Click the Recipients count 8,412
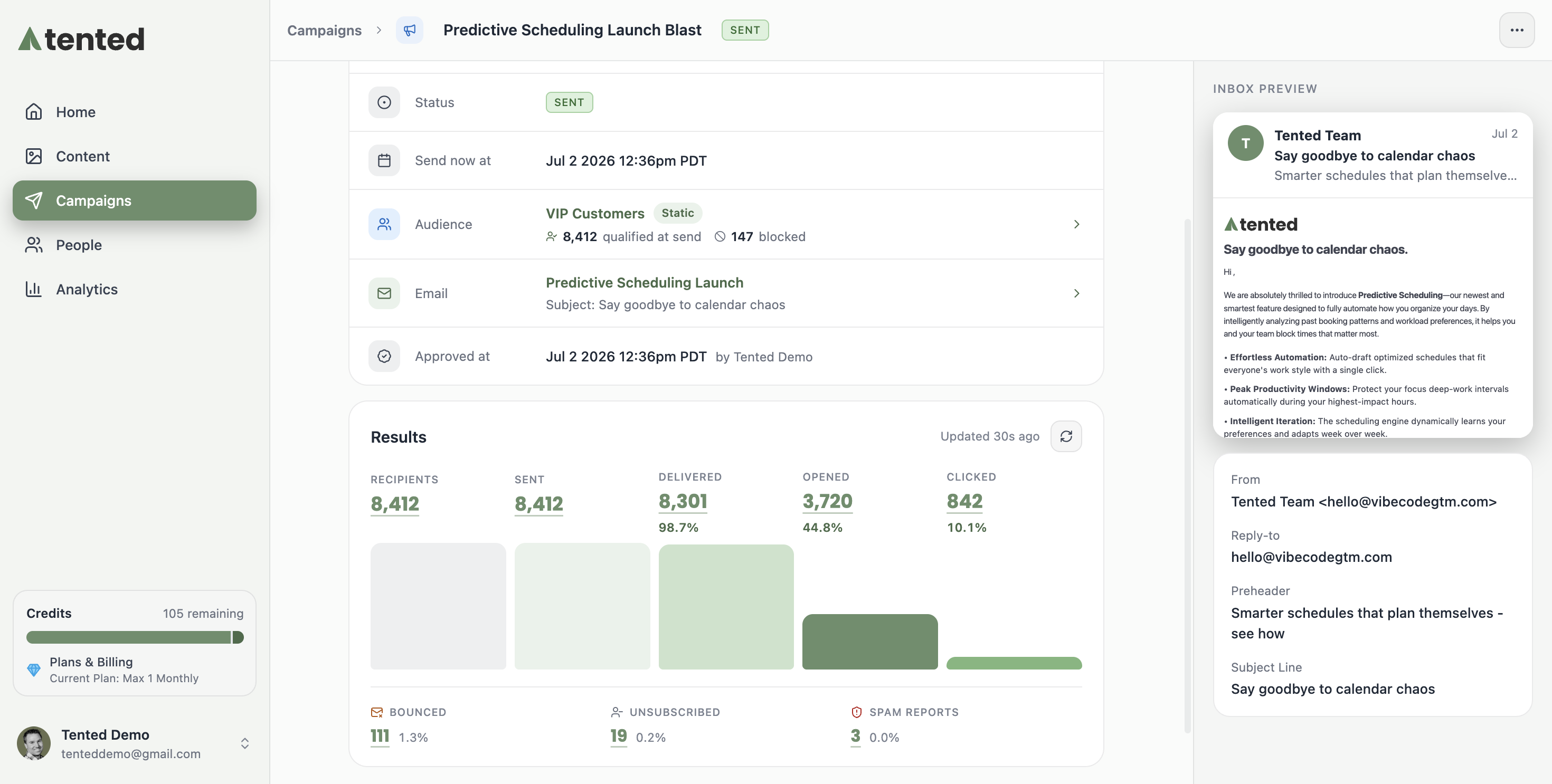1552x784 pixels. click(395, 503)
